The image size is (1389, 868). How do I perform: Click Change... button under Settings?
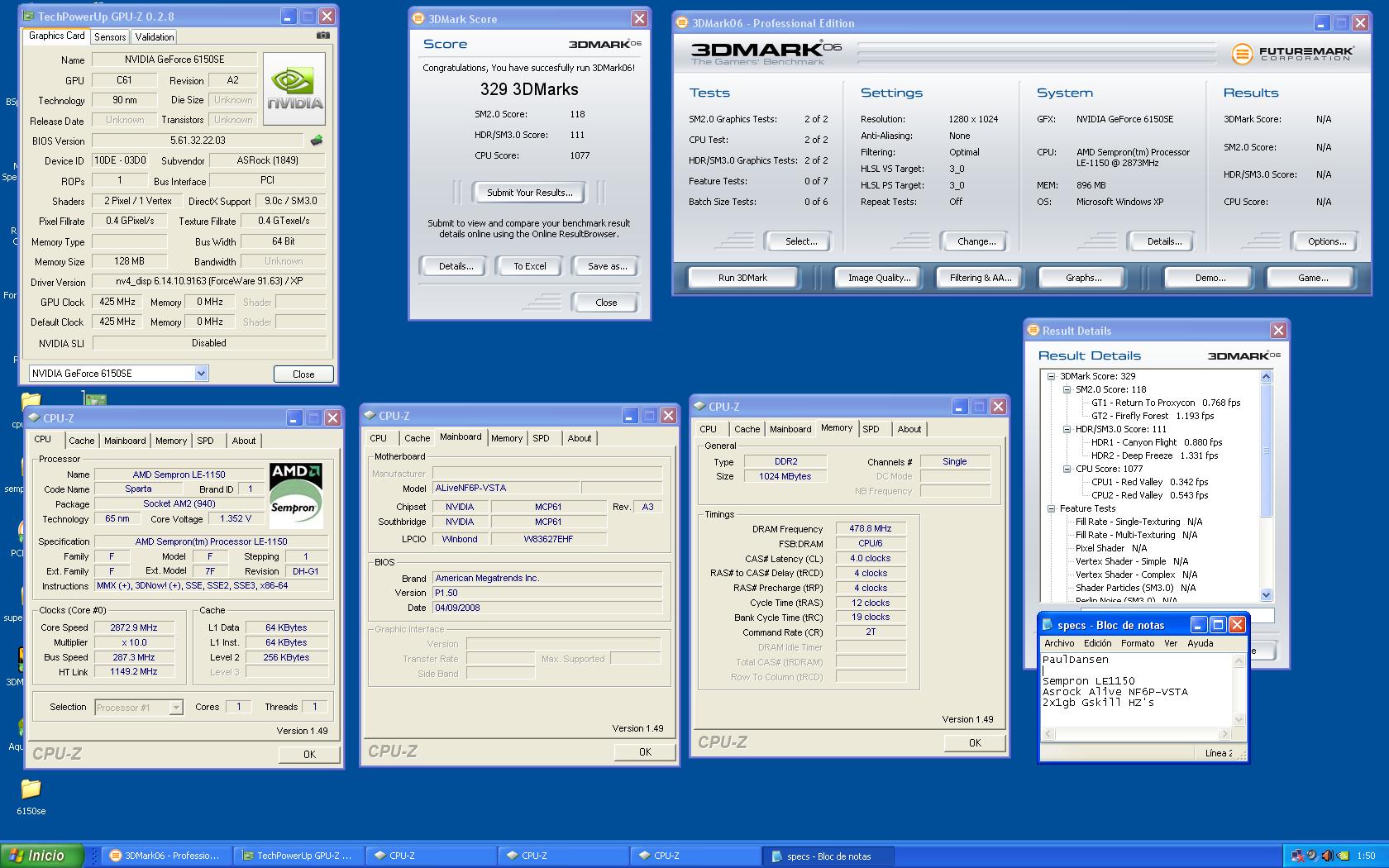(x=976, y=241)
